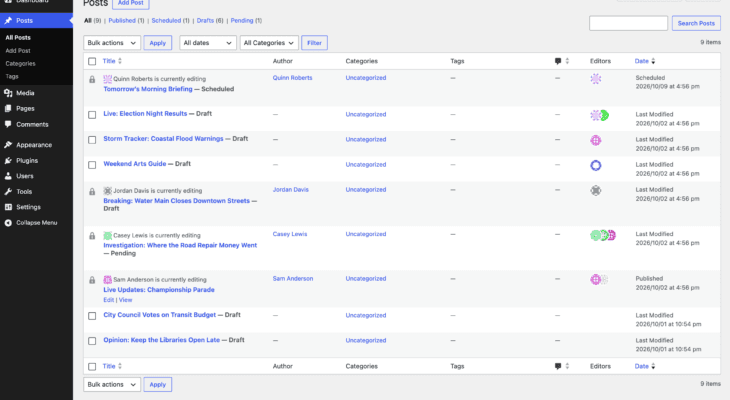The height and width of the screenshot is (400, 730).
Task: Sort by Title in the table footer
Action: 112,366
